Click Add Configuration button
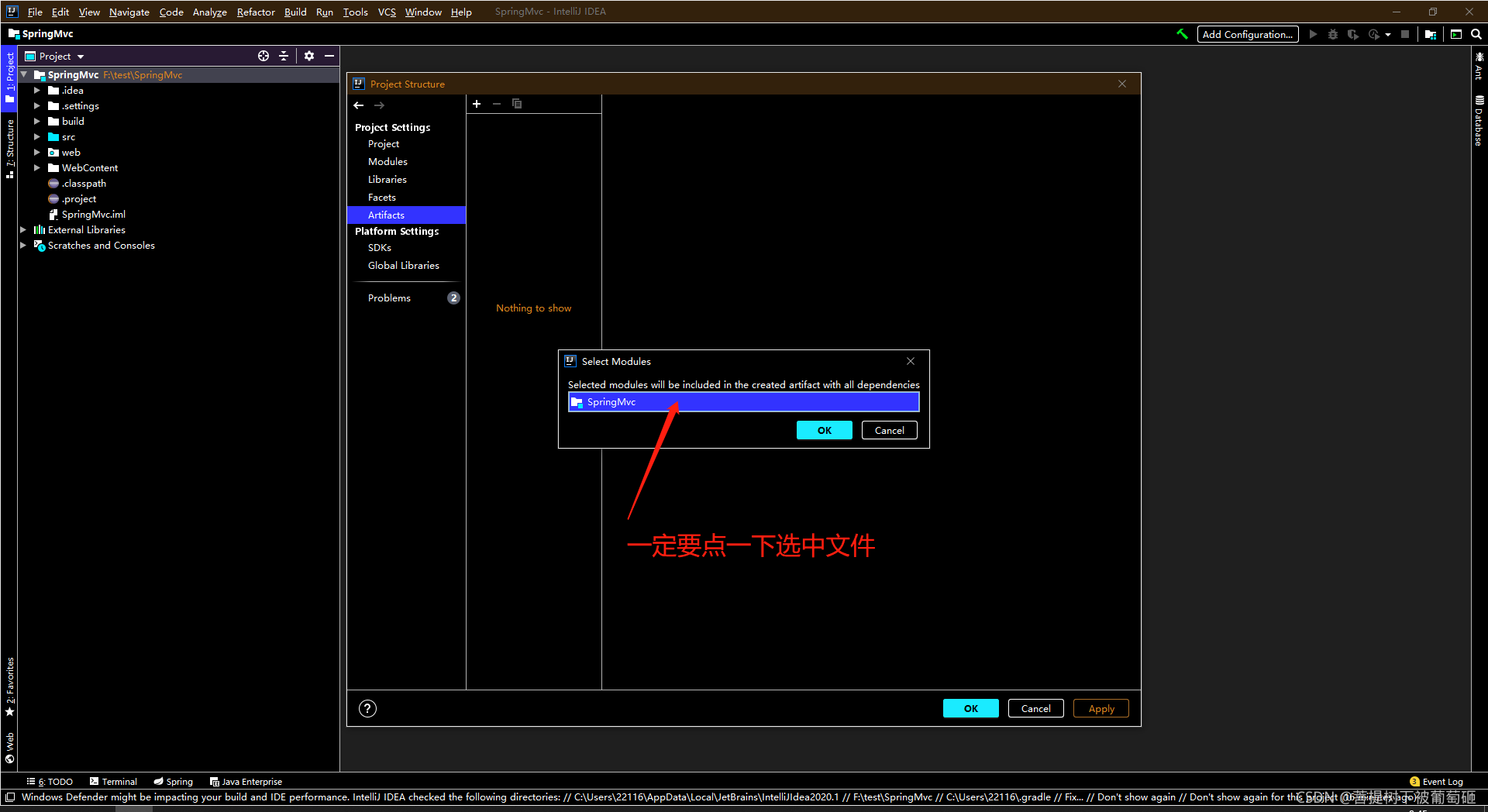The image size is (1488, 812). click(x=1248, y=34)
